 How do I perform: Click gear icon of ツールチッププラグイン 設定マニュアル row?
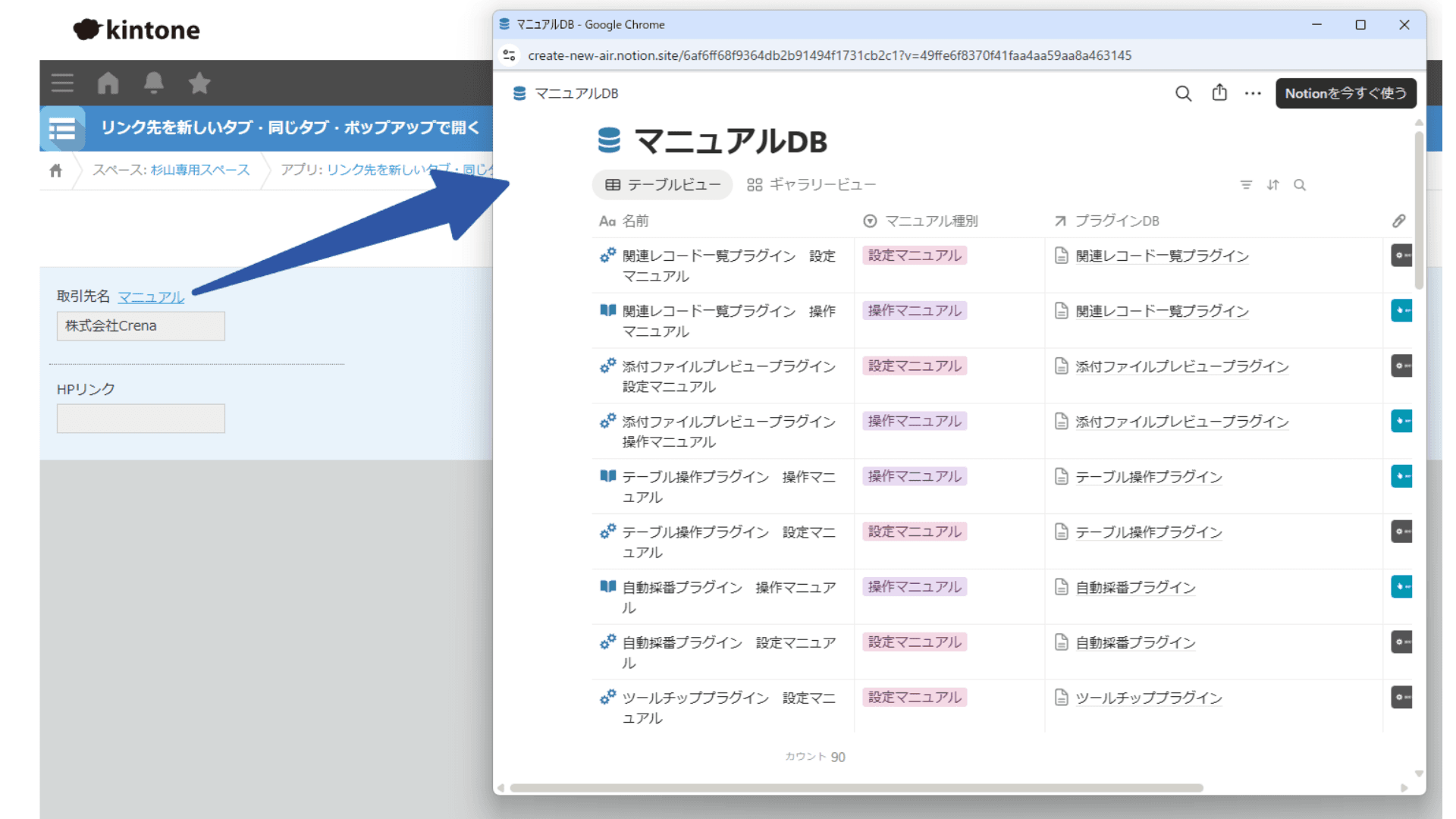point(607,696)
